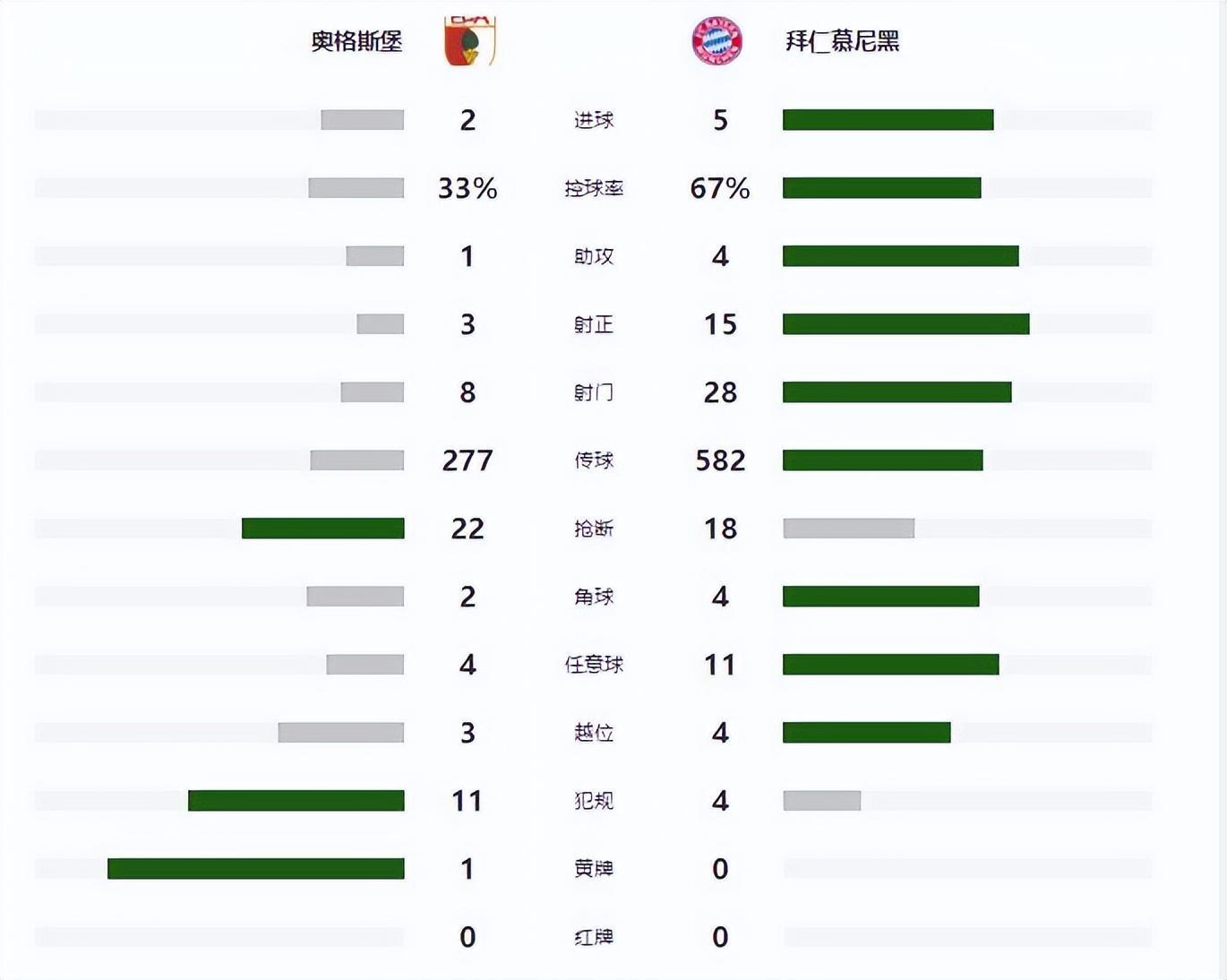Viewport: 1227px width, 980px height.
Task: Click the 任意球 row label
Action: click(594, 665)
